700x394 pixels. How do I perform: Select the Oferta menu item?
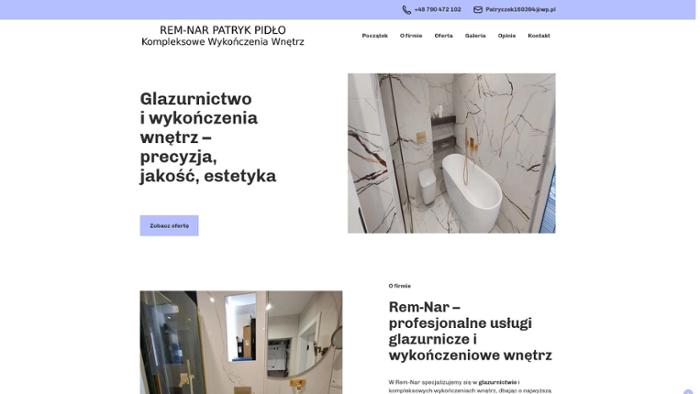coord(443,36)
